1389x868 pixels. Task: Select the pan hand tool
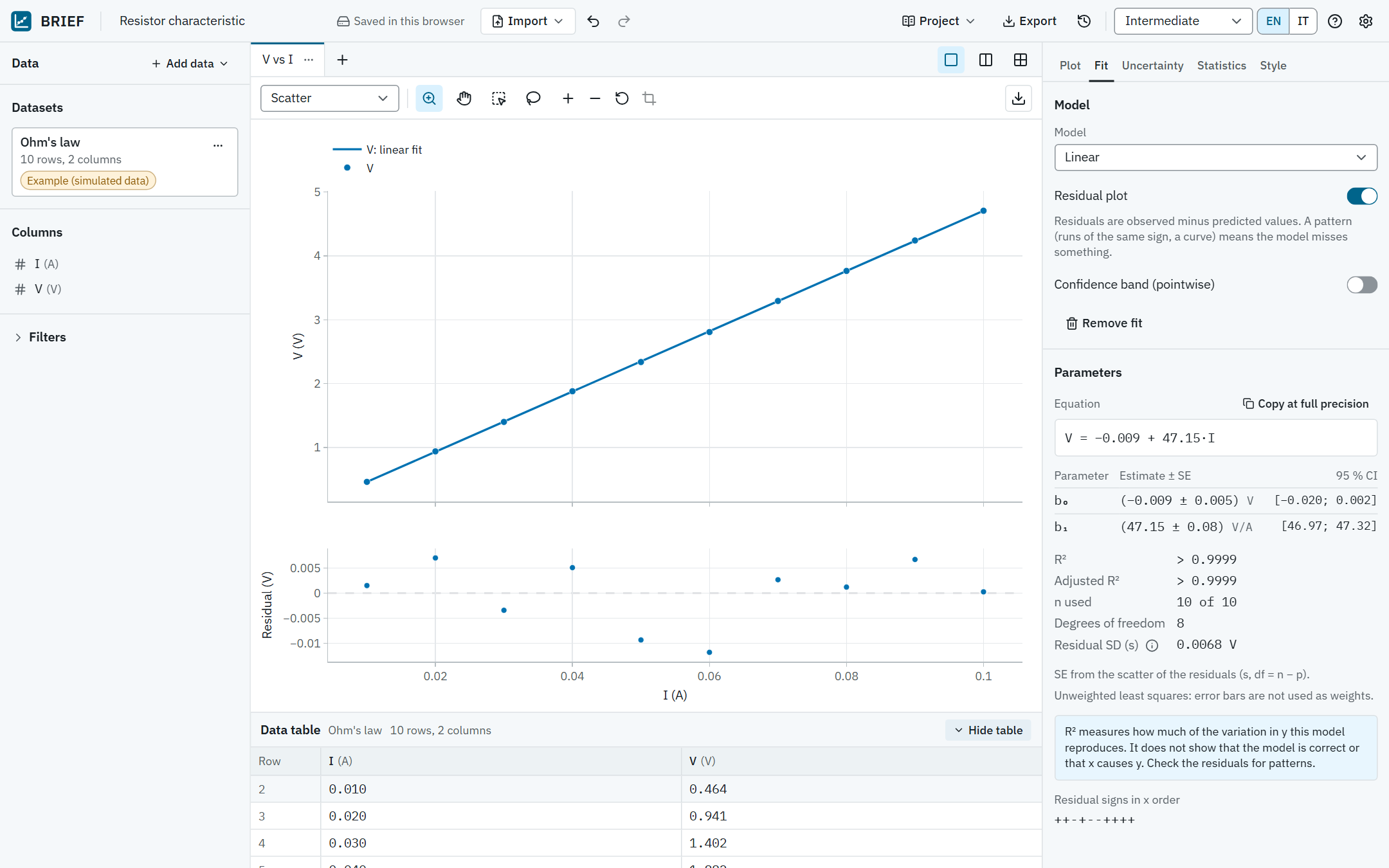coord(464,98)
